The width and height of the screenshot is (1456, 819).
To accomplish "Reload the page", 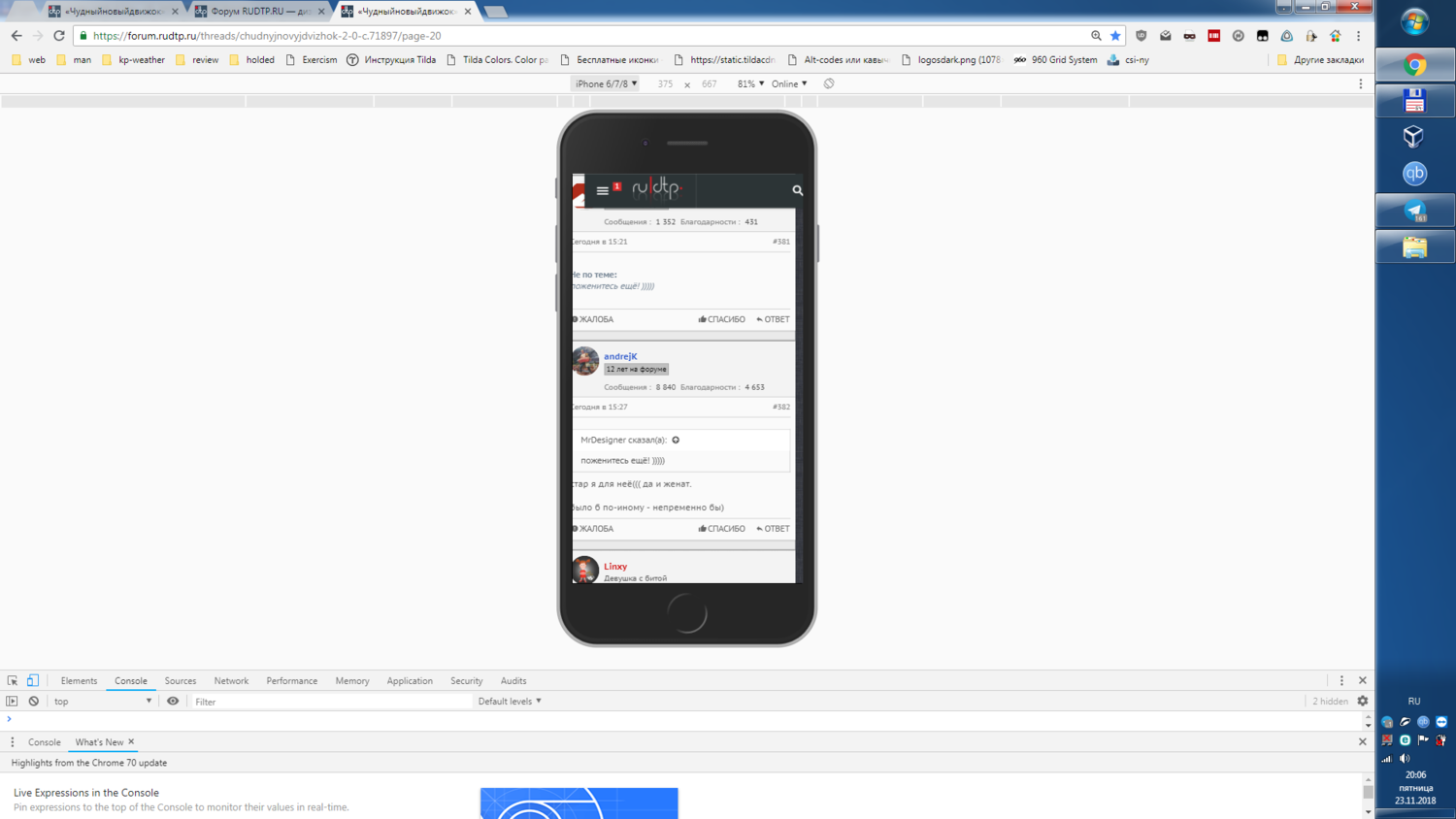I will pyautogui.click(x=59, y=36).
